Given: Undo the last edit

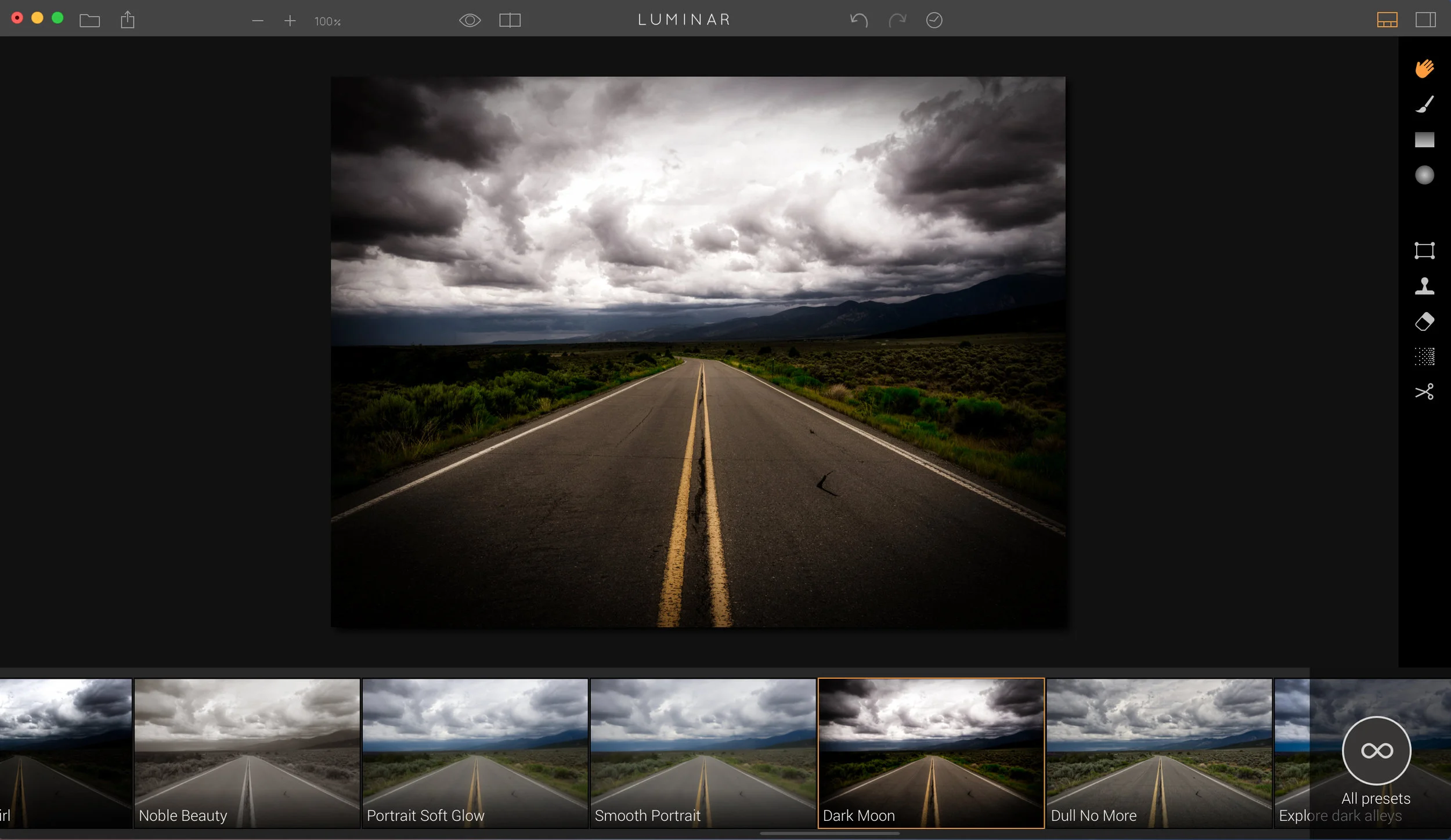Looking at the screenshot, I should pos(858,20).
